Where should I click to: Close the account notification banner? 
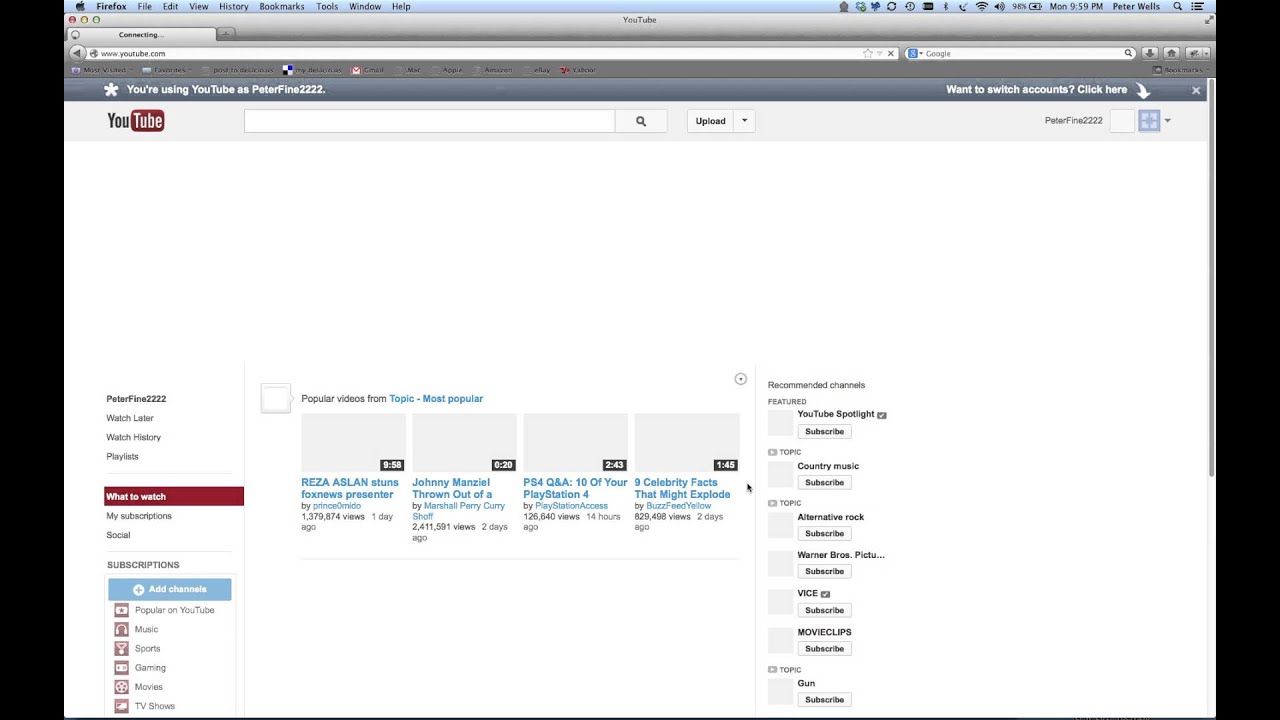click(x=1195, y=90)
